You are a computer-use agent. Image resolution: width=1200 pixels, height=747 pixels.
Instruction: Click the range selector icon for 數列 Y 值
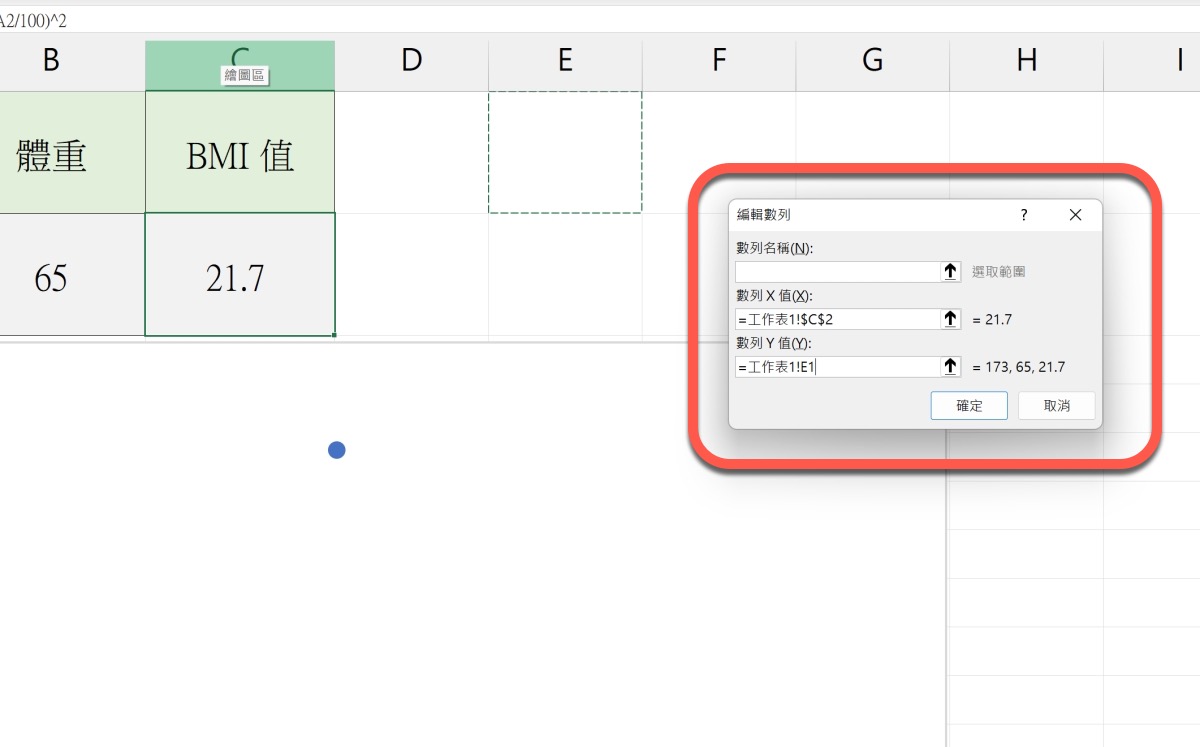click(x=951, y=367)
